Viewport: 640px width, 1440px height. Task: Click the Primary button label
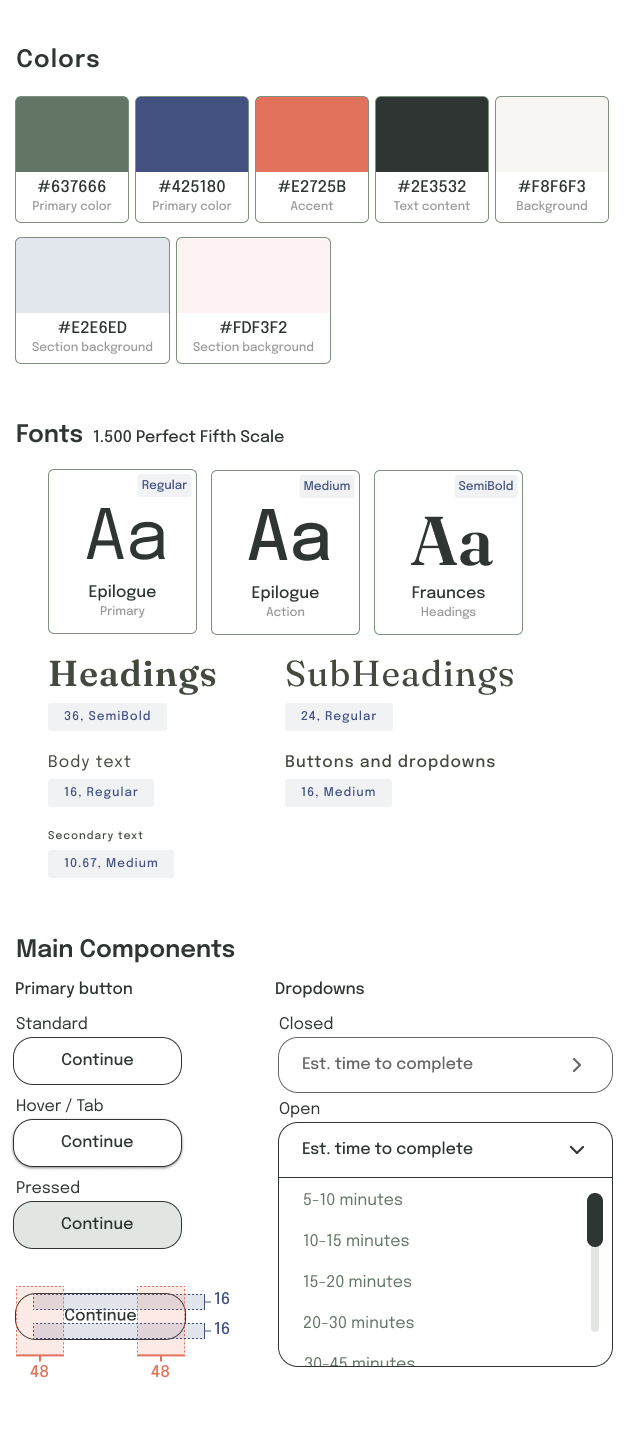74,988
